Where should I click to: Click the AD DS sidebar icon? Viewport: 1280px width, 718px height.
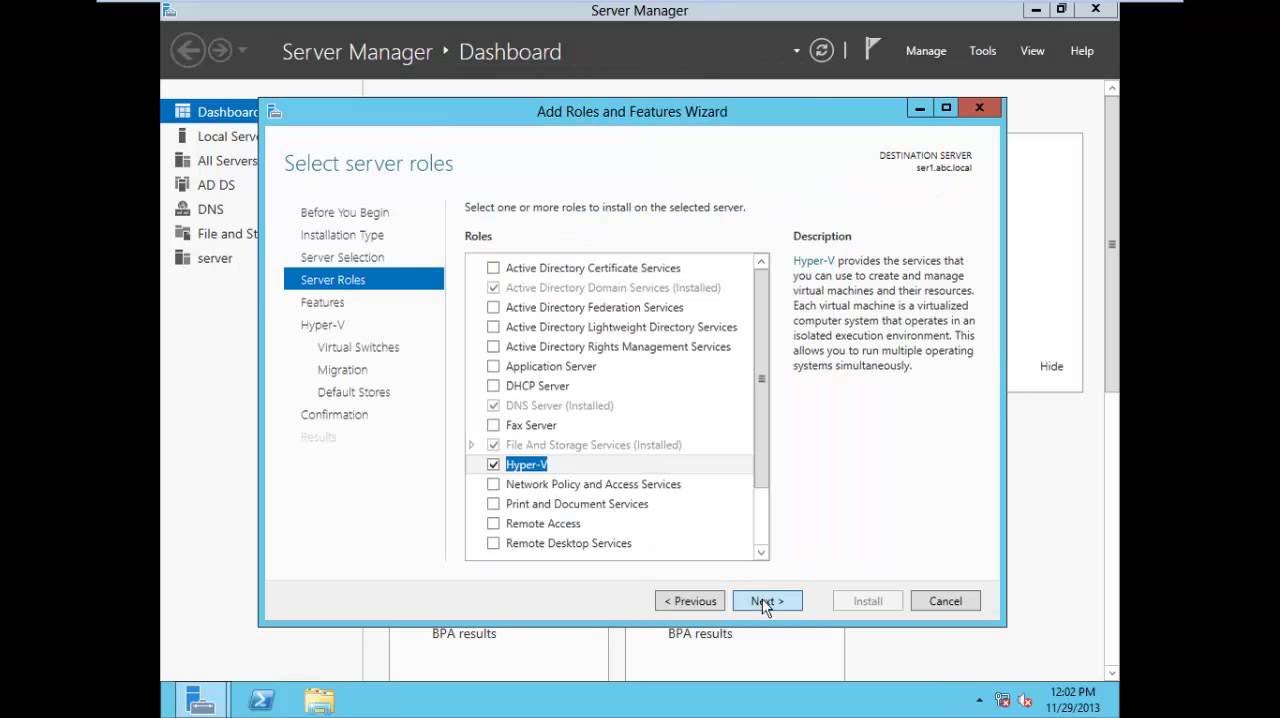[182, 184]
